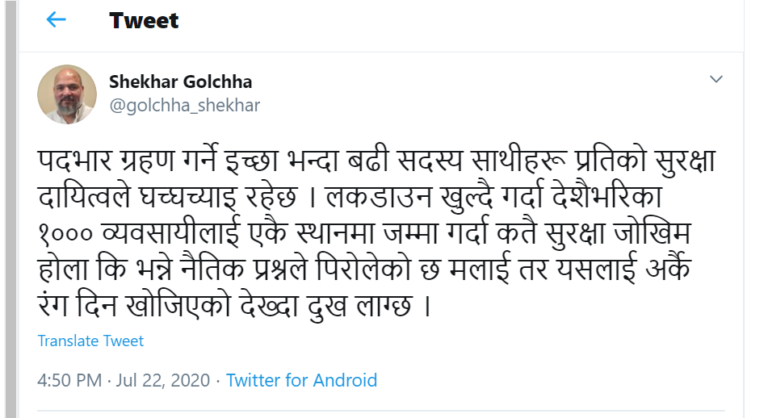Open the tweet options chevron
Screen dimensions: 768x418
pyautogui.click(x=716, y=79)
